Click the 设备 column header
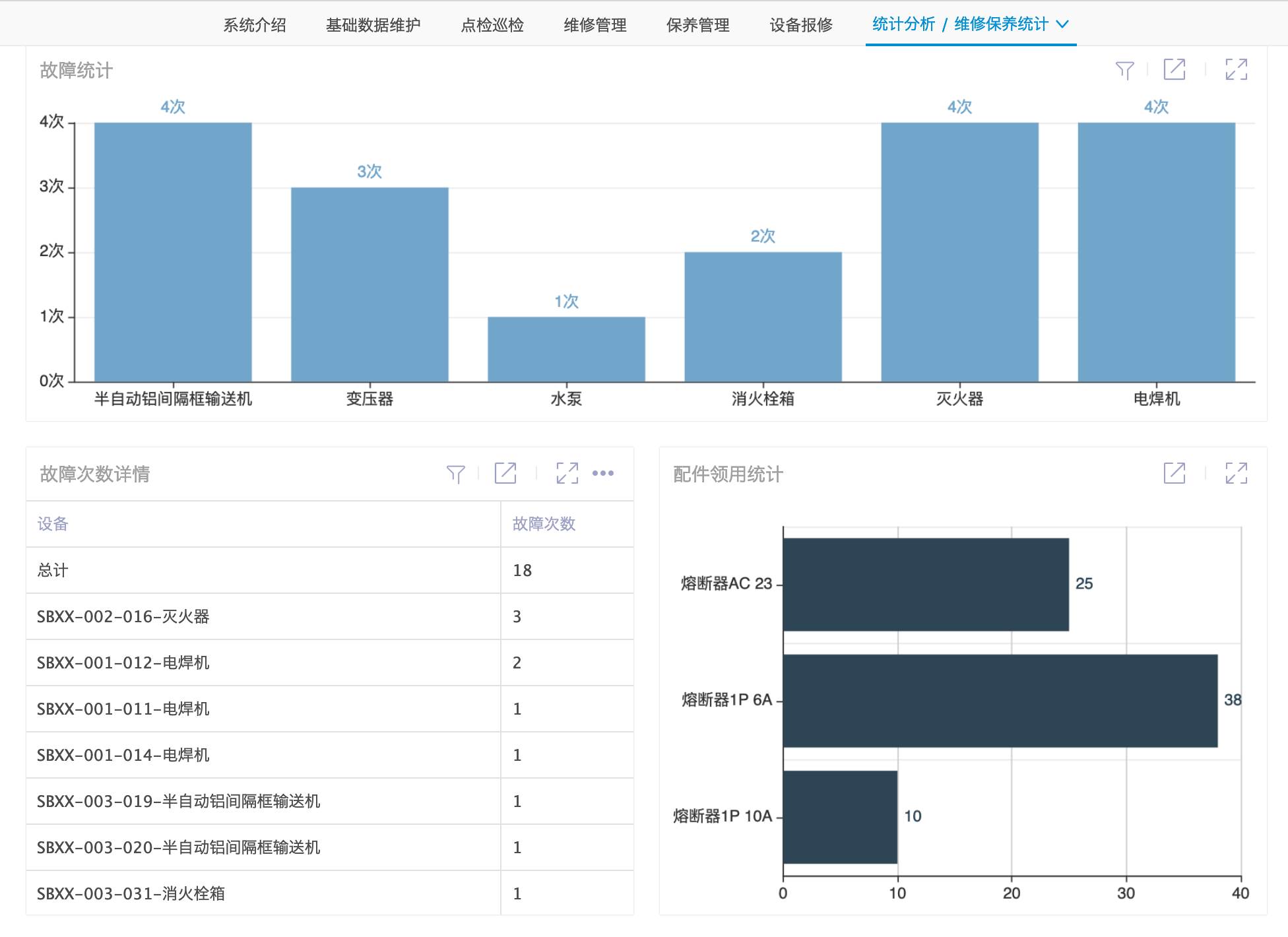The image size is (1288, 937). click(x=53, y=524)
